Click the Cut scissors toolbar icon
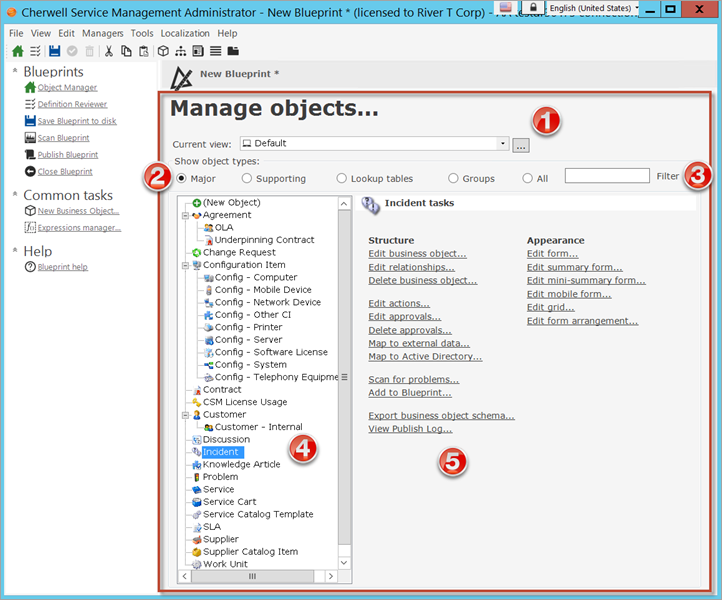 coord(109,51)
